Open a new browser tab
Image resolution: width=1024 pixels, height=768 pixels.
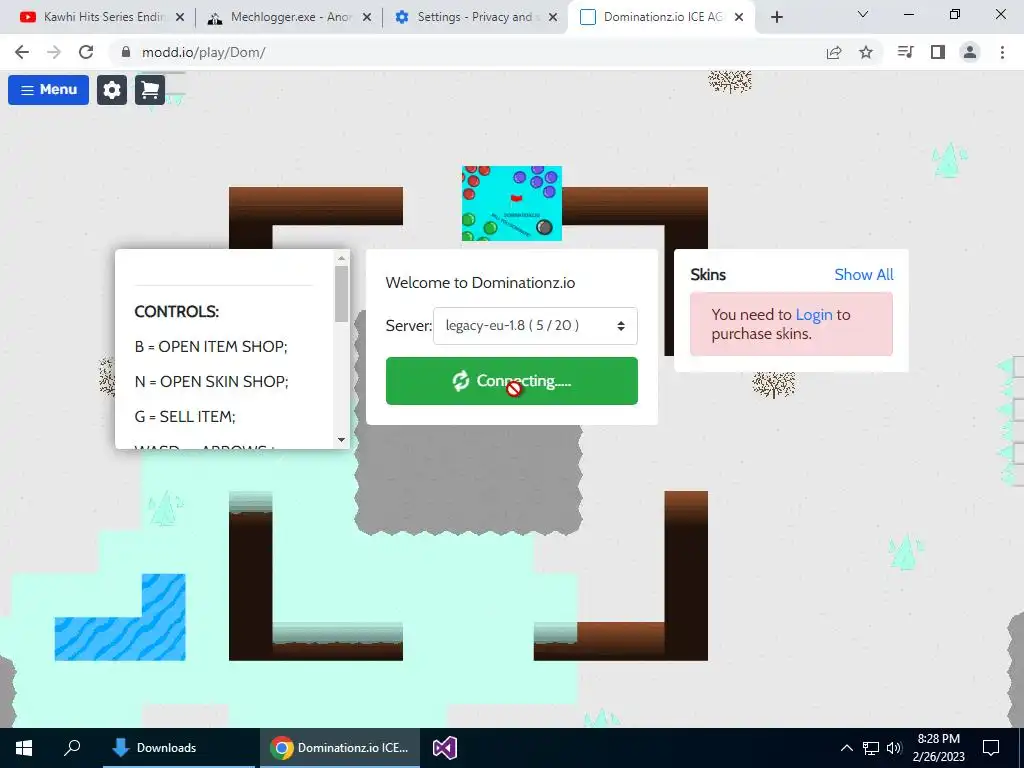[776, 17]
